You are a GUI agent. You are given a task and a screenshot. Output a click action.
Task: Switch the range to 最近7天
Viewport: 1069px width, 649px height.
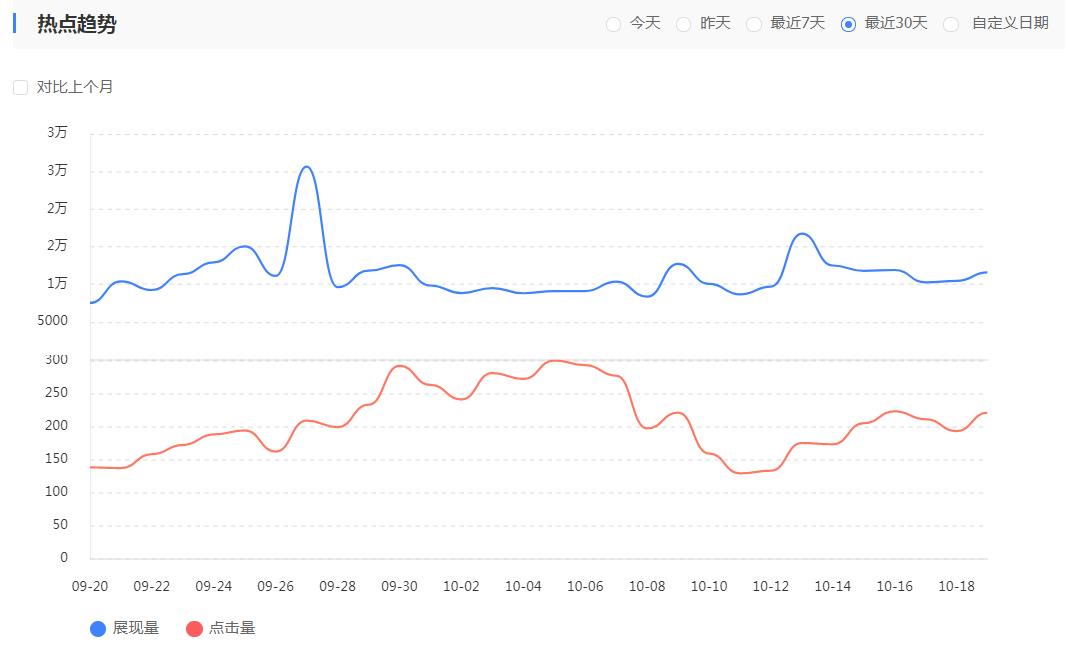(x=754, y=24)
